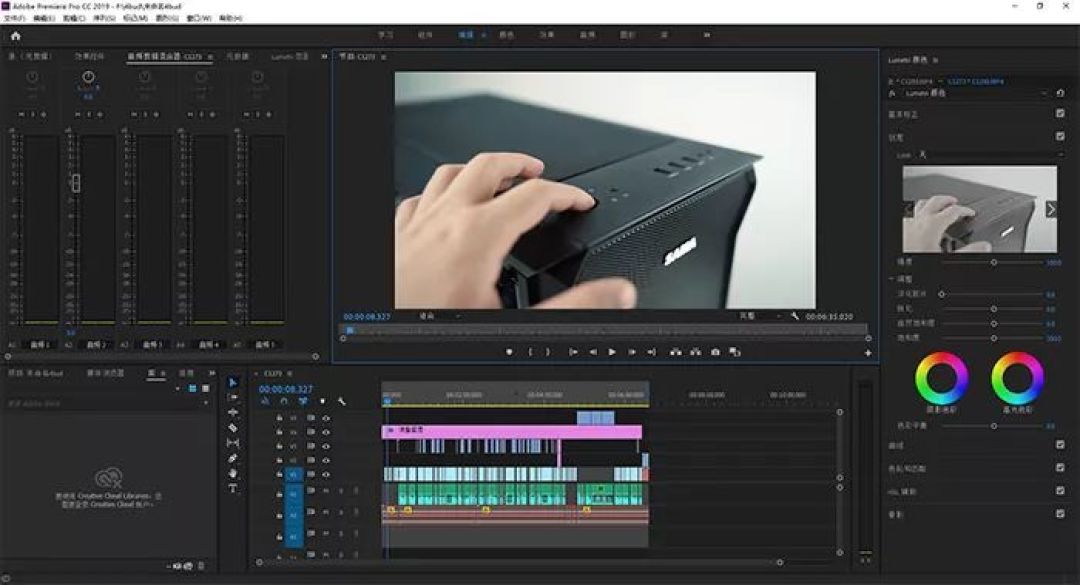
Task: Show hidden workspaces via the » chevron
Action: (x=707, y=34)
